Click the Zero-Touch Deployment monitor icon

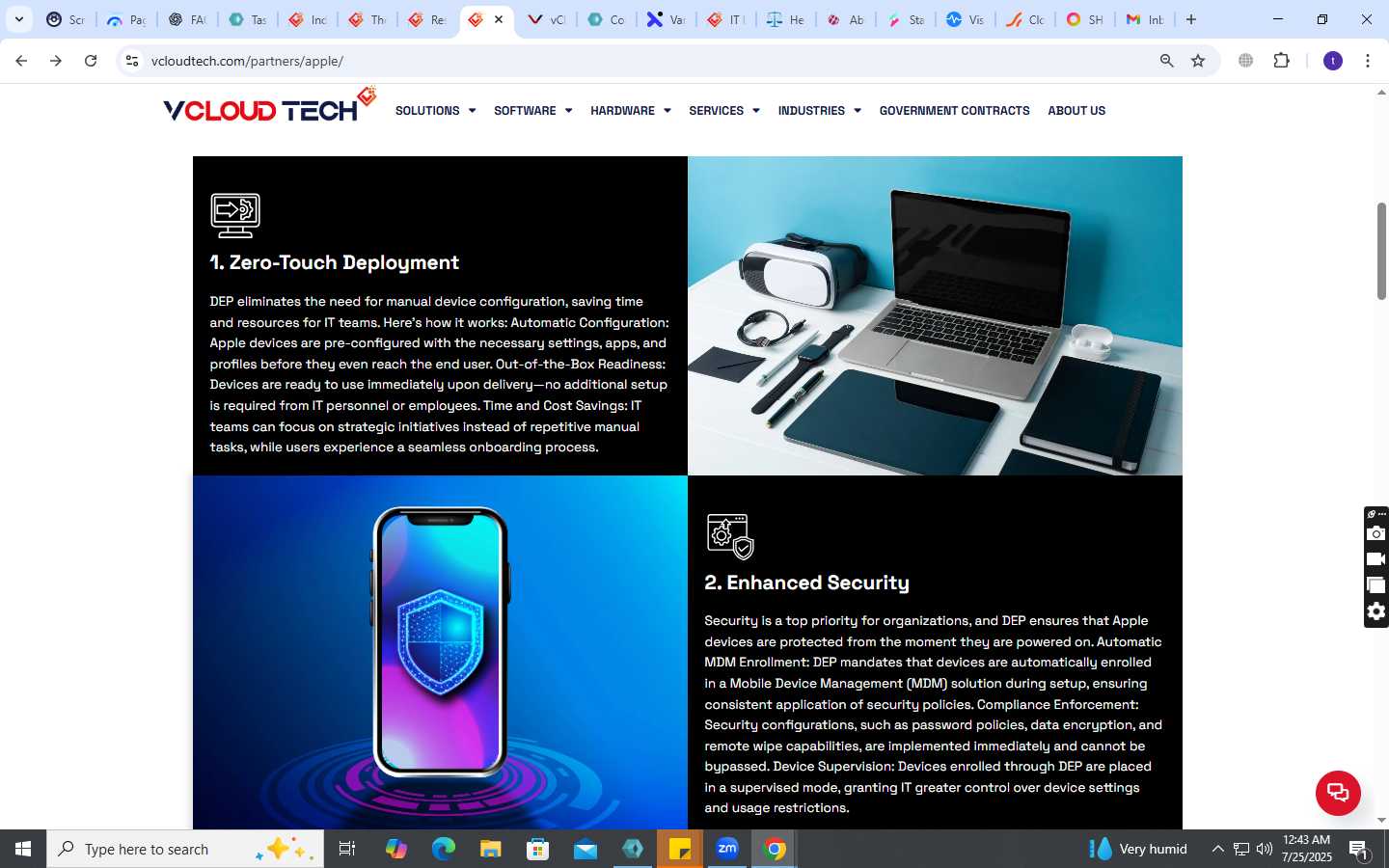(235, 215)
